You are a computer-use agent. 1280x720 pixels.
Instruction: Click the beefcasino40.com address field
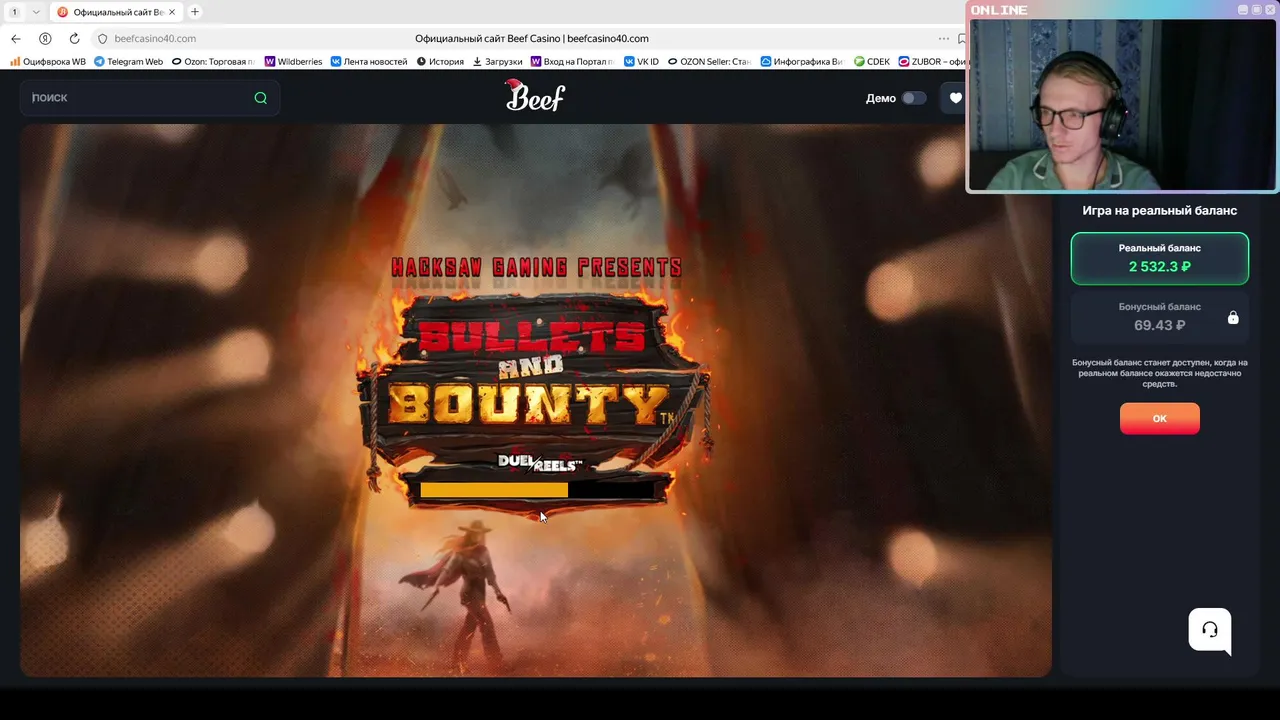pyautogui.click(x=155, y=38)
